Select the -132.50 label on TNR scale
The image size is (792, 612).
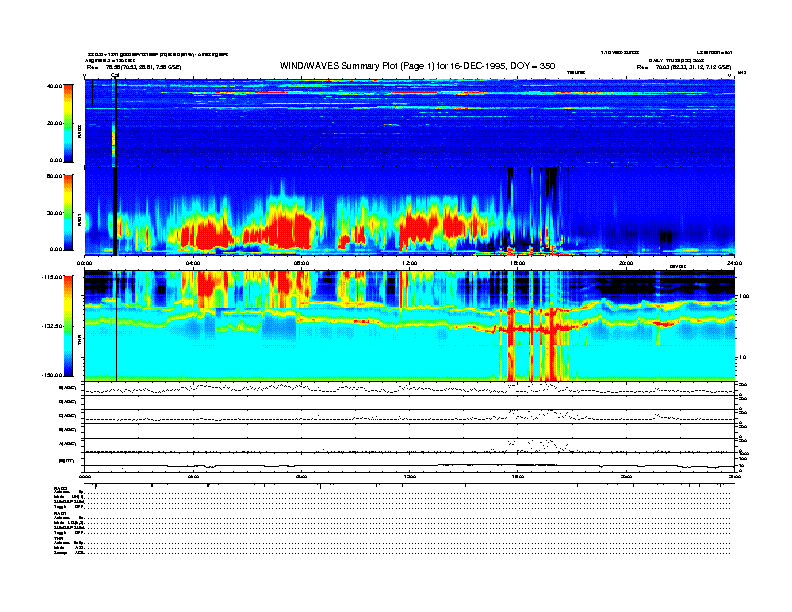click(x=52, y=326)
